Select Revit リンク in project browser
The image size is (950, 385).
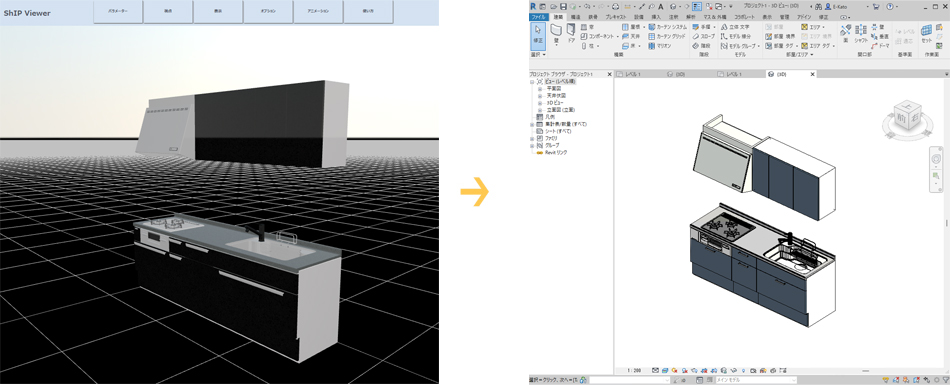tap(556, 153)
